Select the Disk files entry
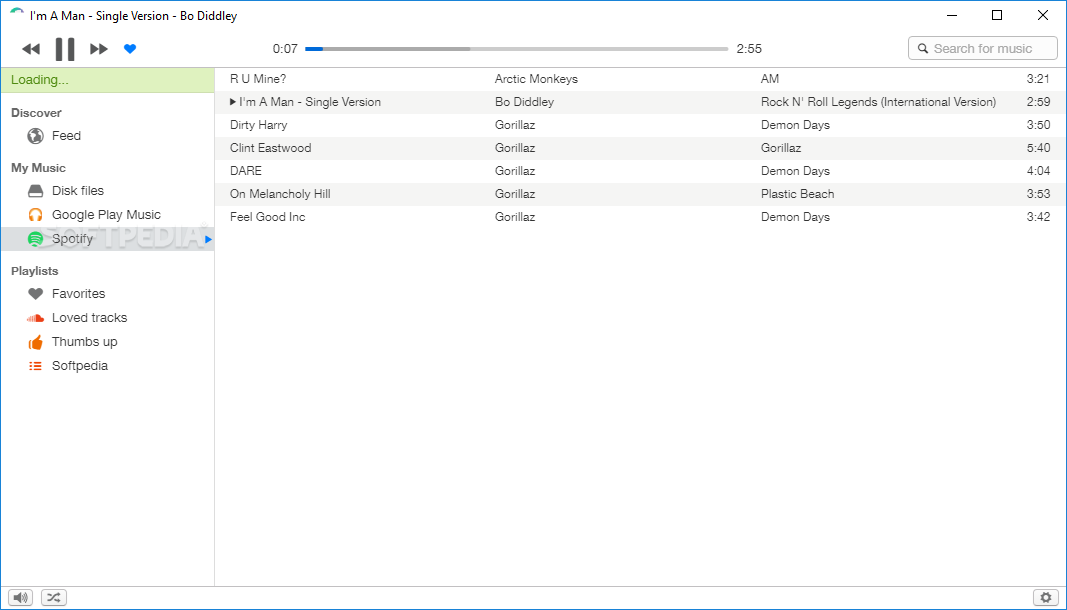The width and height of the screenshot is (1067, 610). pos(78,191)
